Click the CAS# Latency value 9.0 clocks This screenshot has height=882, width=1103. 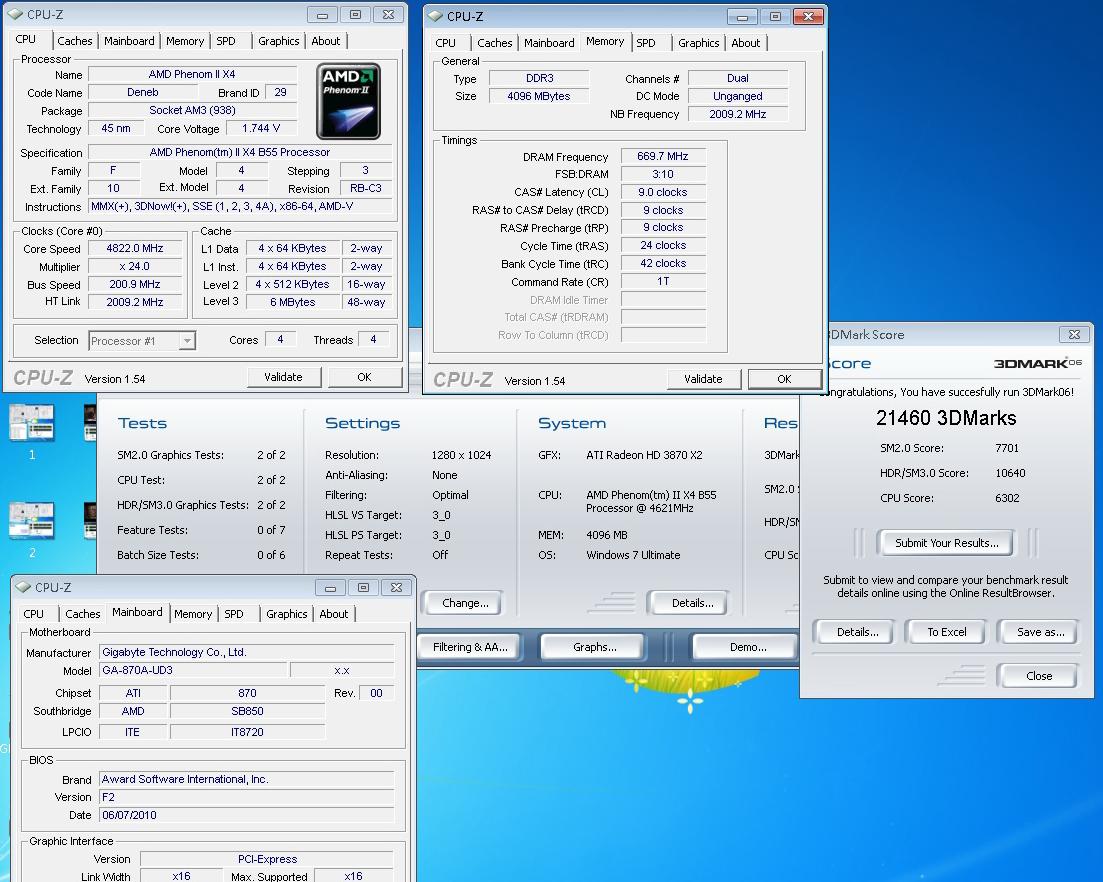click(663, 192)
